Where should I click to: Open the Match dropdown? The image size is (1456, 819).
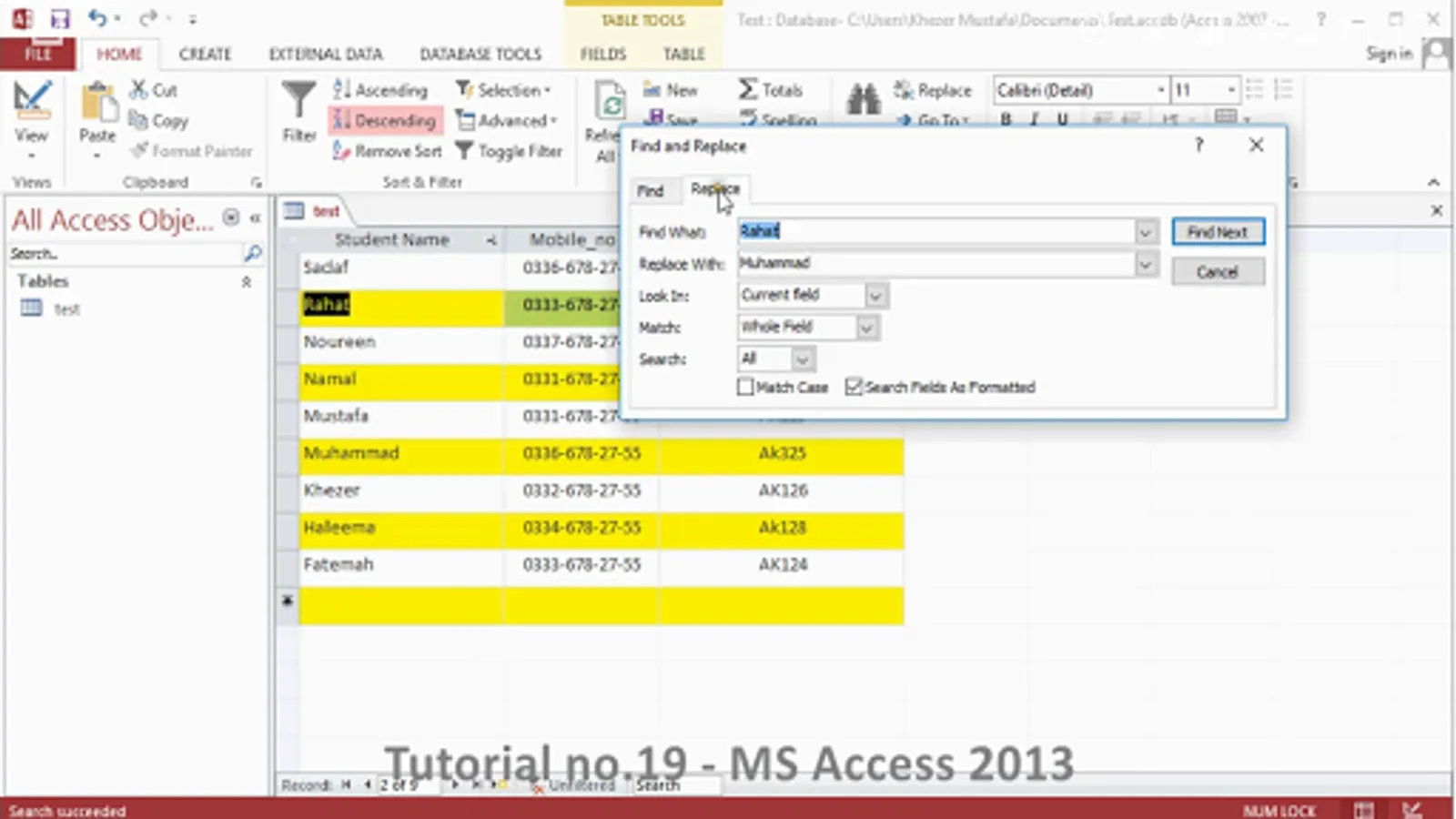867,328
